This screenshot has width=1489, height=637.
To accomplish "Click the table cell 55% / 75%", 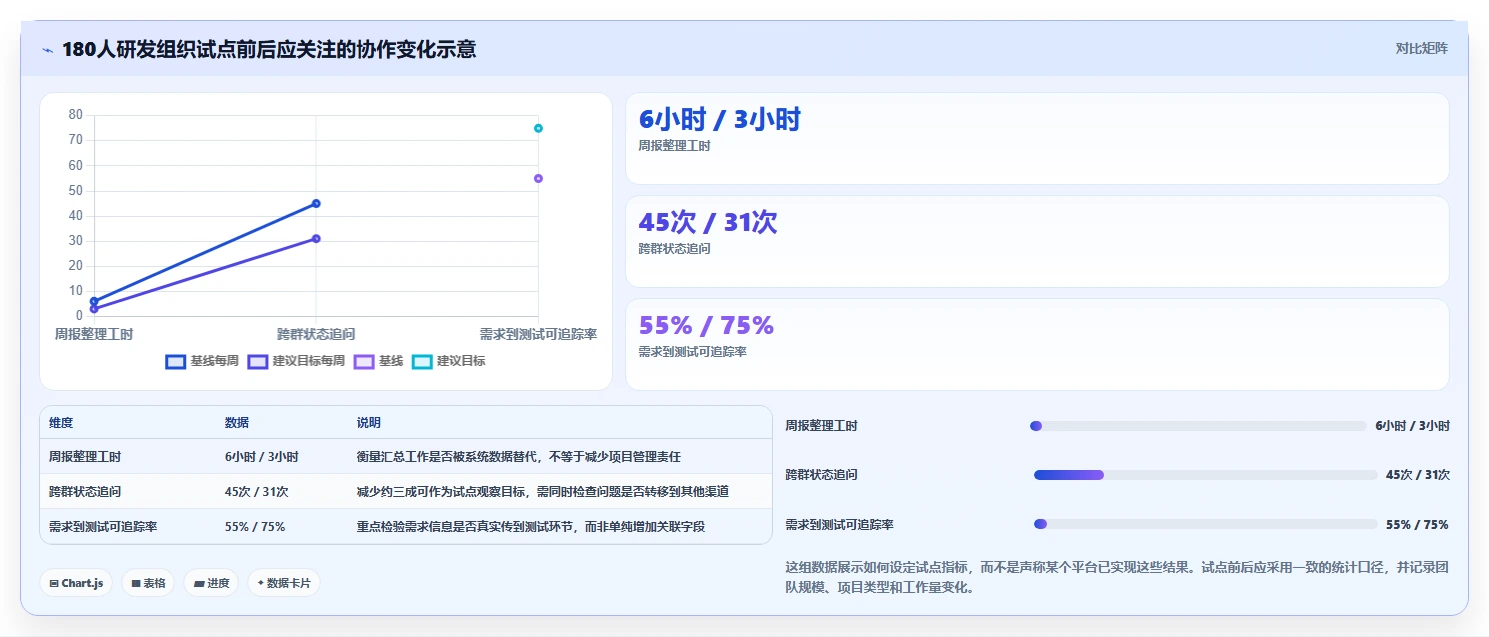I will 255,526.
